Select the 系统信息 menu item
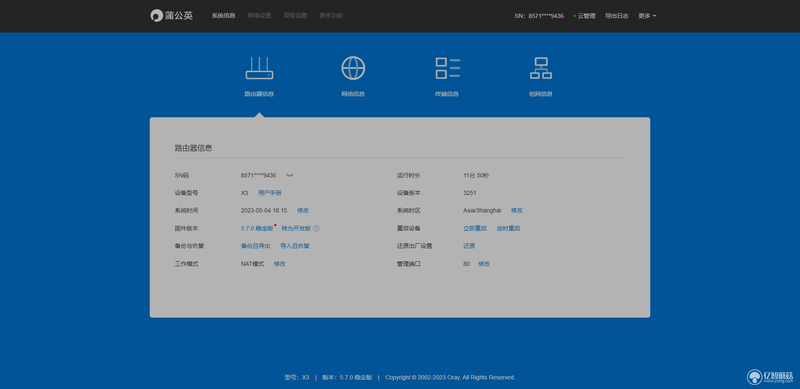This screenshot has width=800, height=389. click(223, 16)
